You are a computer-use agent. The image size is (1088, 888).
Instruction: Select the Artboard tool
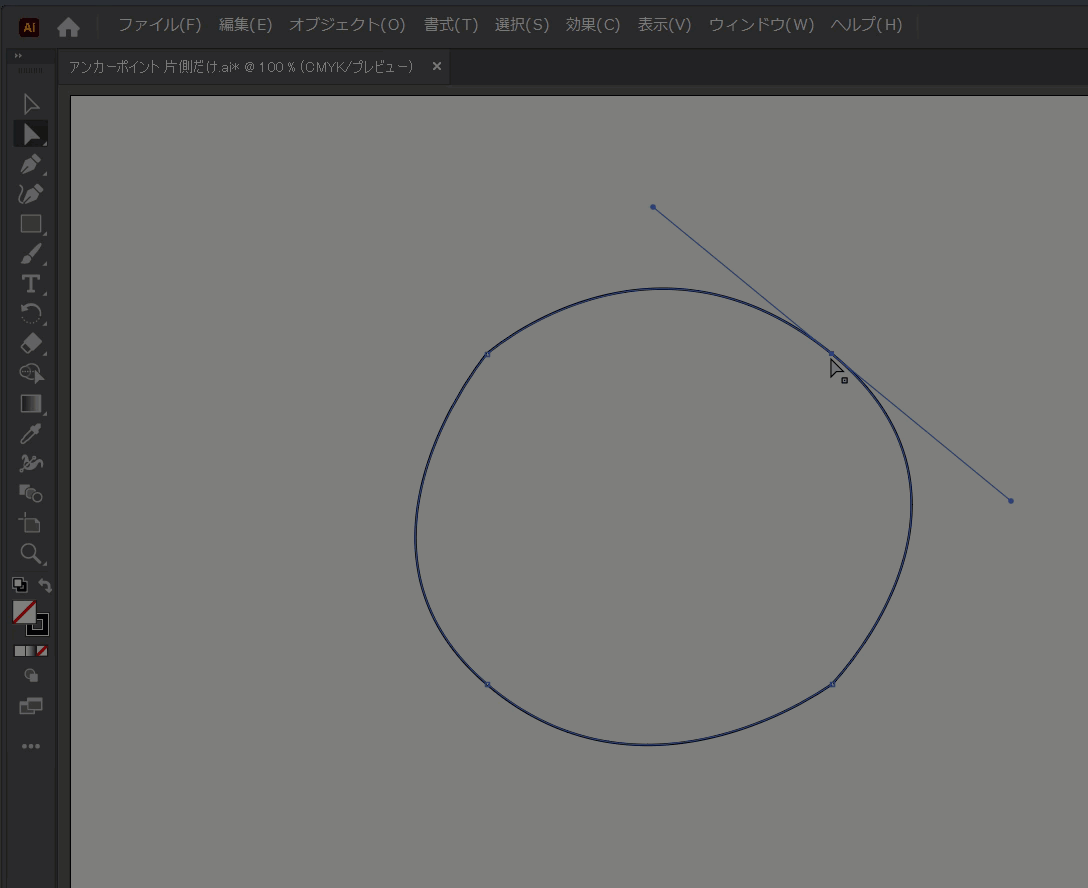tap(31, 523)
